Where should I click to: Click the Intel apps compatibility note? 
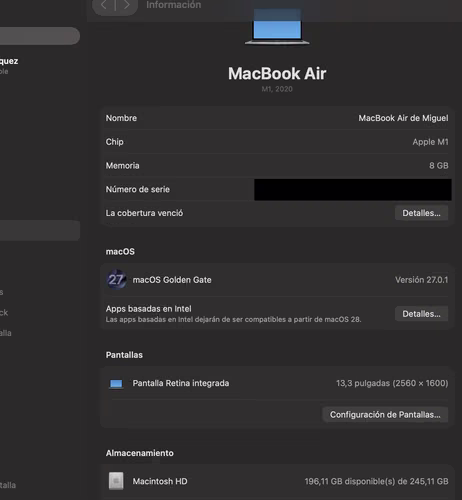(233, 319)
